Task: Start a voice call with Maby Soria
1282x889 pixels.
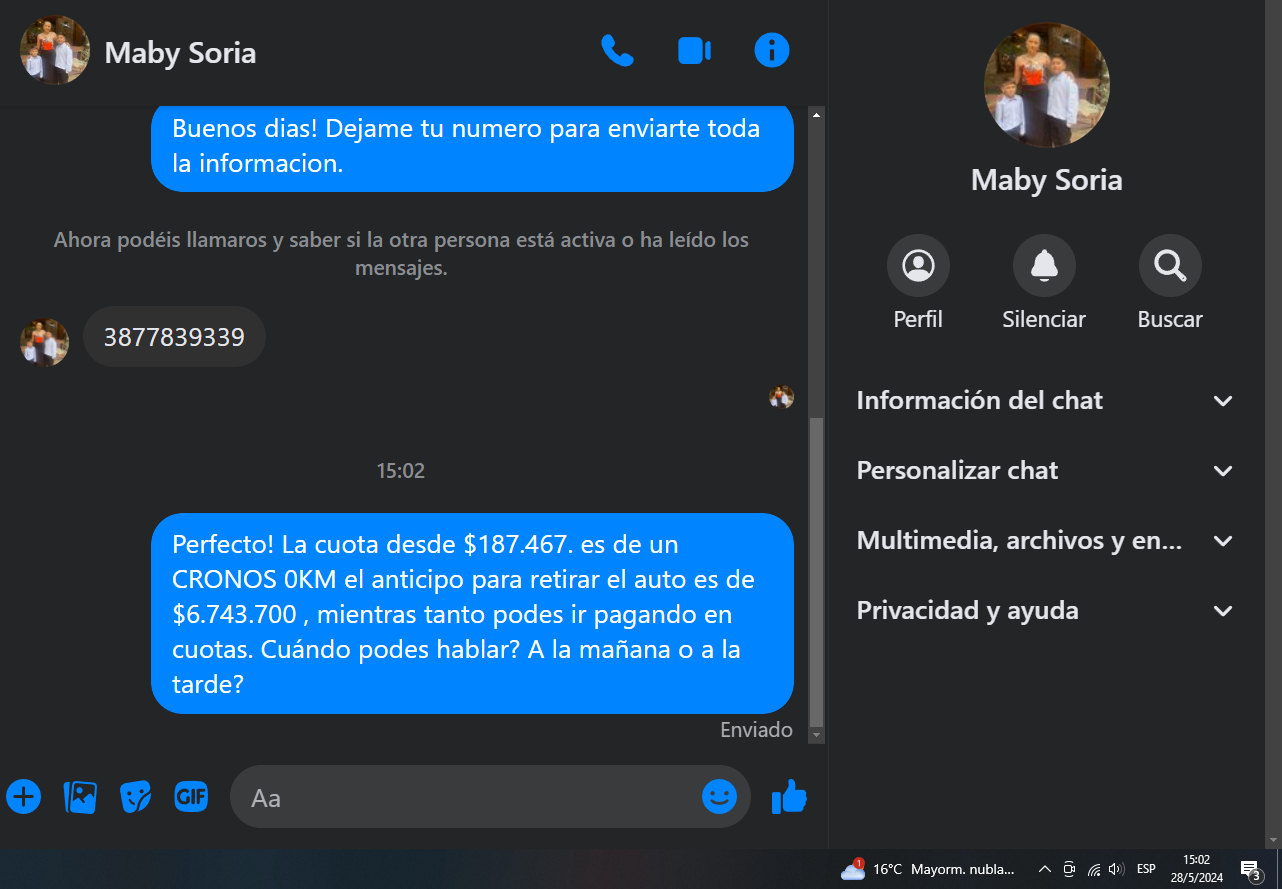Action: click(x=617, y=51)
